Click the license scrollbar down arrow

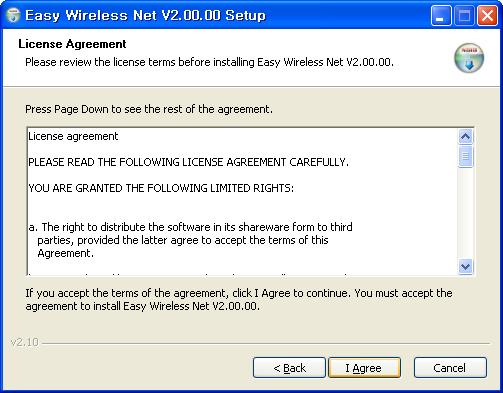coord(465,266)
